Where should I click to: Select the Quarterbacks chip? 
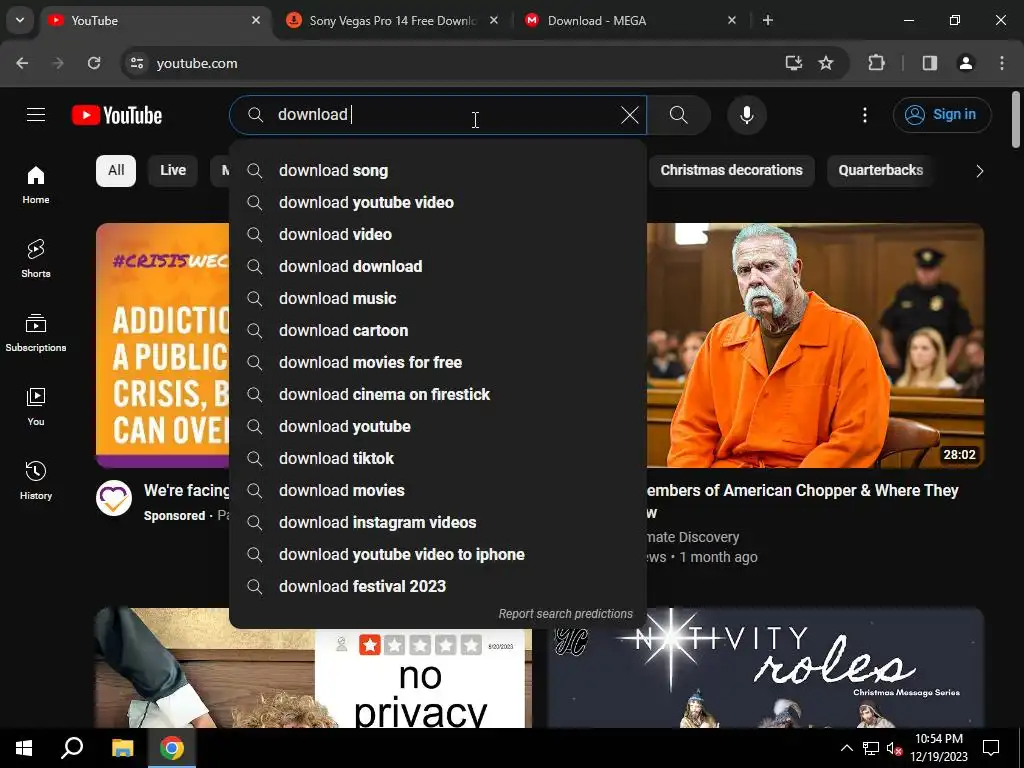point(880,170)
